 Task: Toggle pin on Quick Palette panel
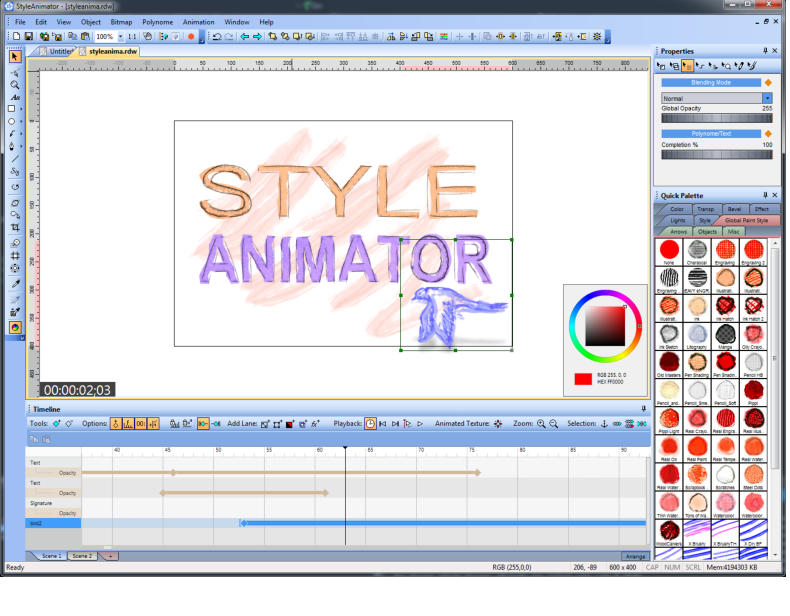[x=765, y=195]
